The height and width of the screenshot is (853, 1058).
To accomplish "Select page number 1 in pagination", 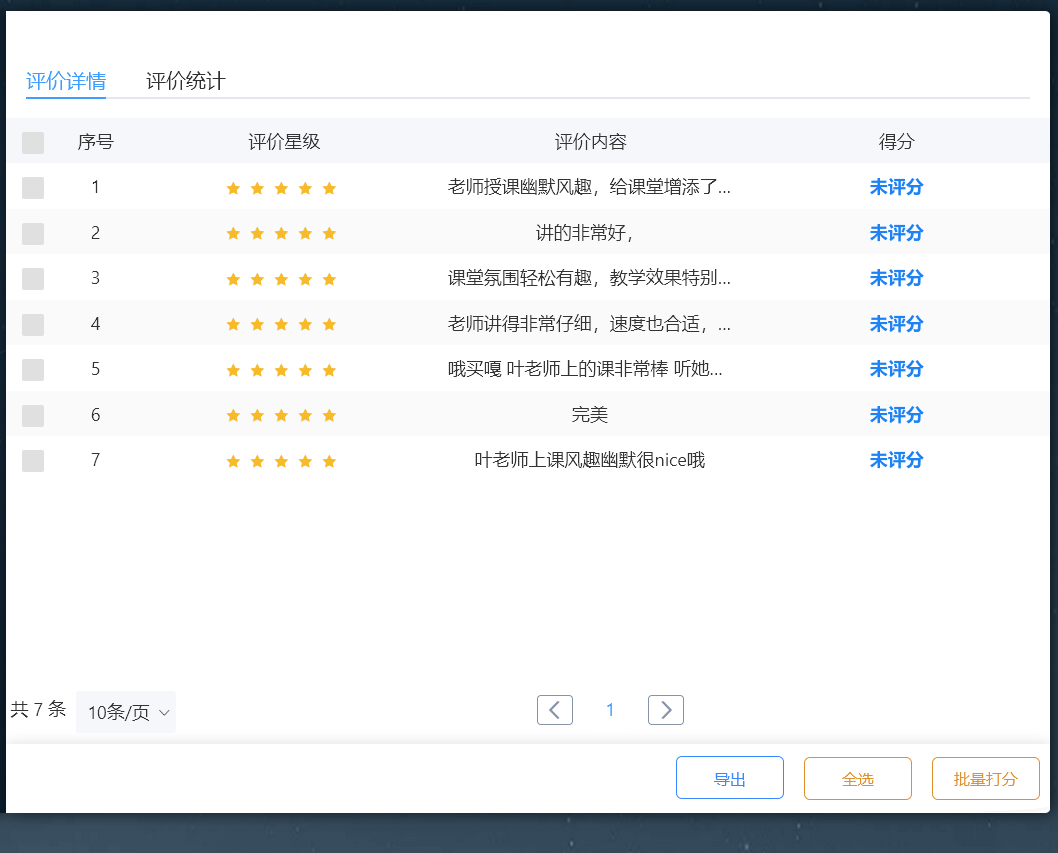I will tap(610, 710).
